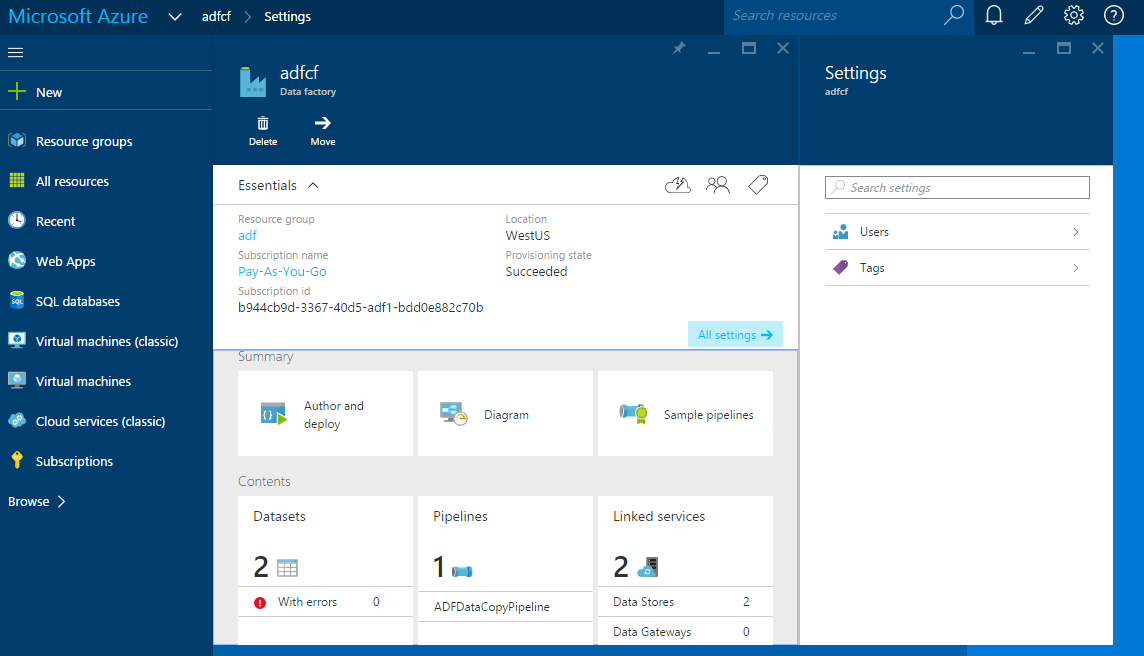Viewport: 1144px width, 656px height.
Task: Open portal settings gear icon
Action: tap(1074, 15)
